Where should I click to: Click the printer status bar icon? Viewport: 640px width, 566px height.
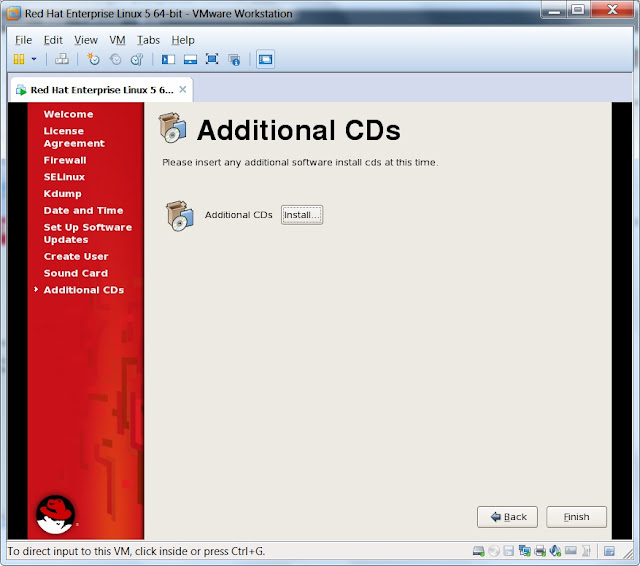[x=540, y=551]
